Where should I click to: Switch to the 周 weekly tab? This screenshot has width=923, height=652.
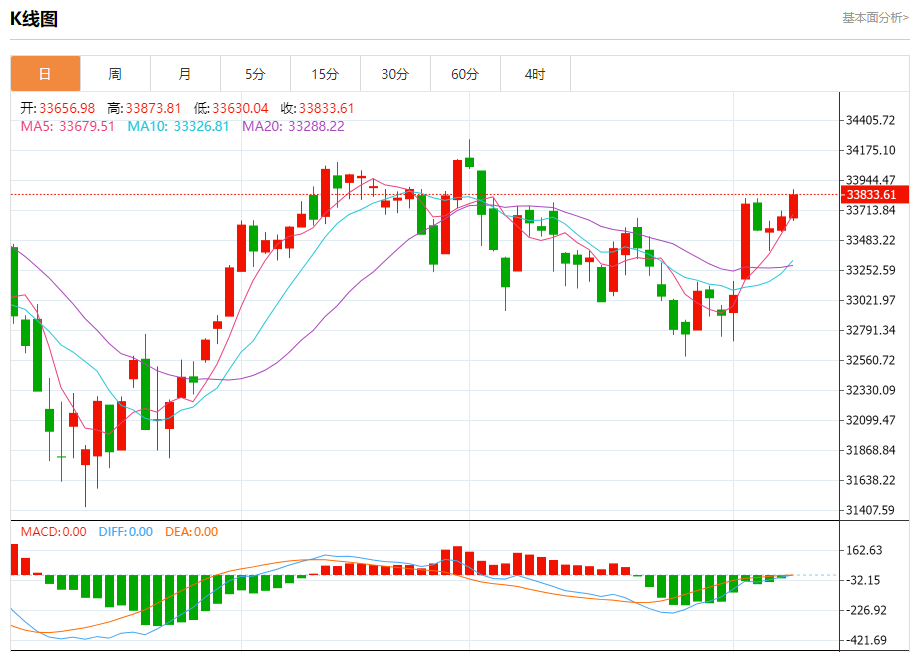(115, 74)
